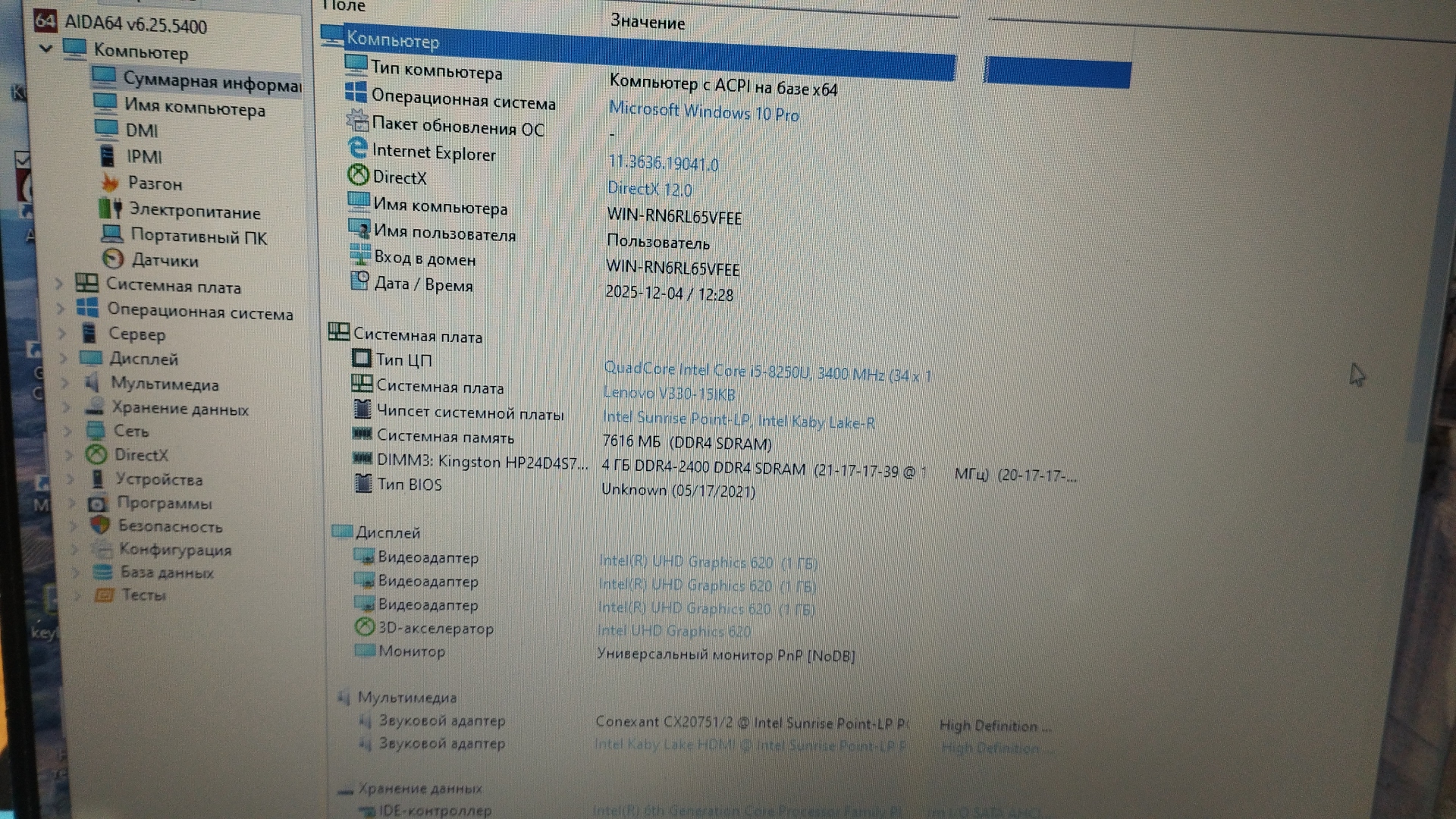Click the Значение column header
This screenshot has width=1456, height=819.
(647, 22)
